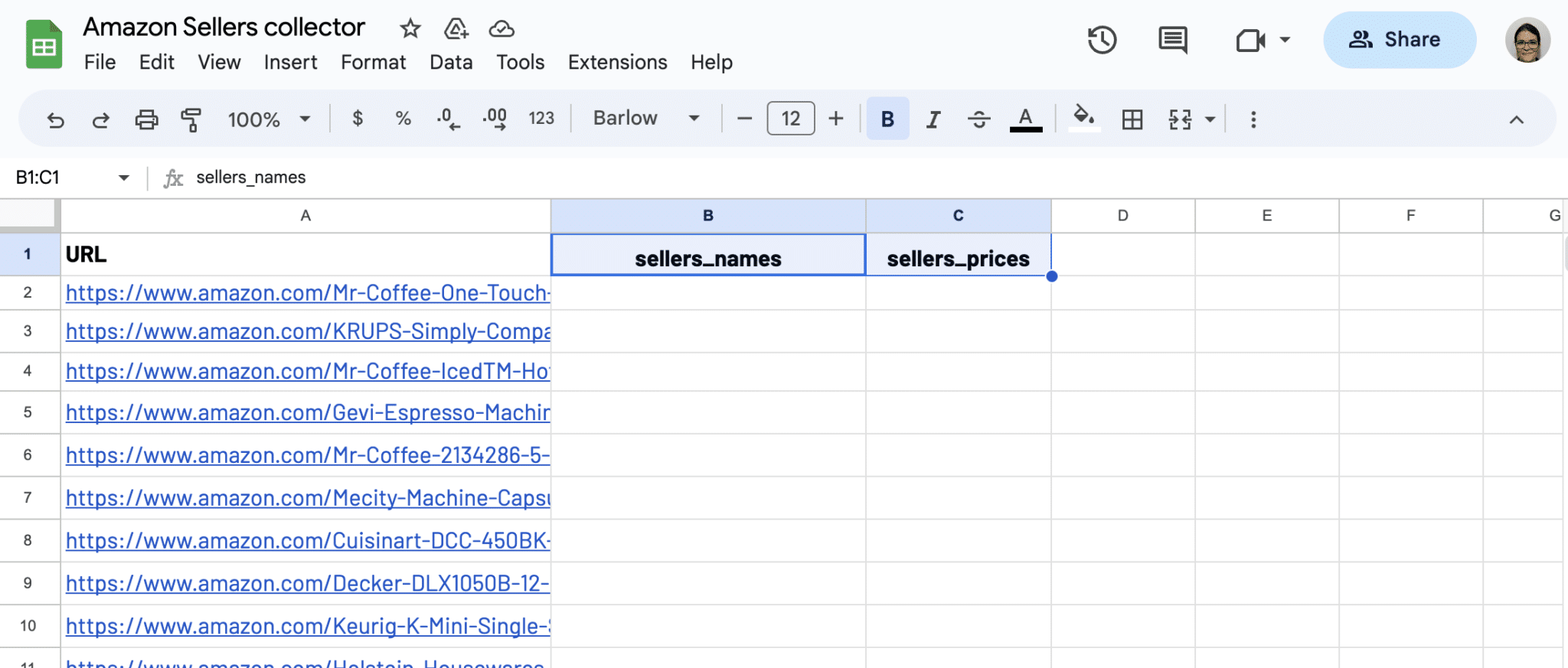The height and width of the screenshot is (668, 1568).
Task: Start a Meet call camera icon
Action: tap(1250, 40)
